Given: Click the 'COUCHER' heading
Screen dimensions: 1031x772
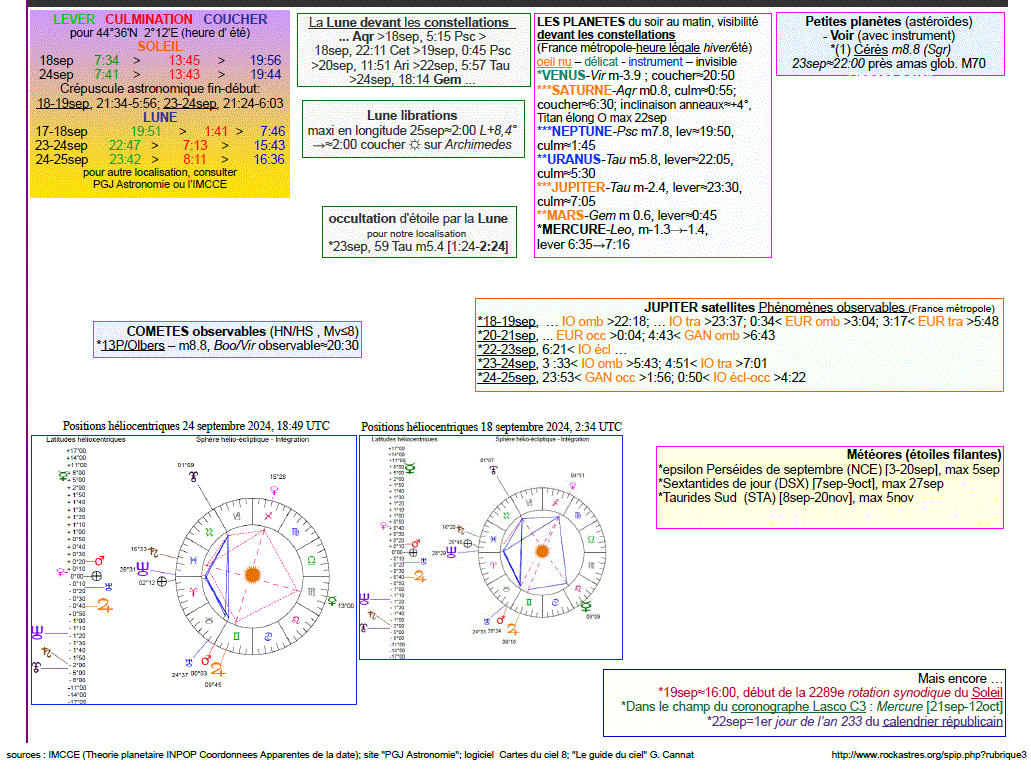Looking at the screenshot, I should (235, 20).
